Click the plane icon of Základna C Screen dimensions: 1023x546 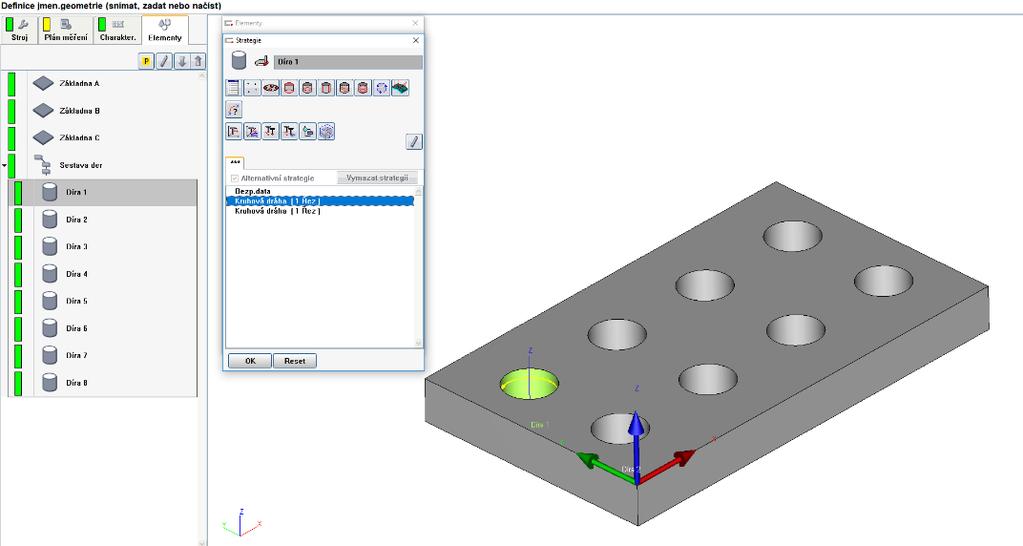[x=43, y=138]
